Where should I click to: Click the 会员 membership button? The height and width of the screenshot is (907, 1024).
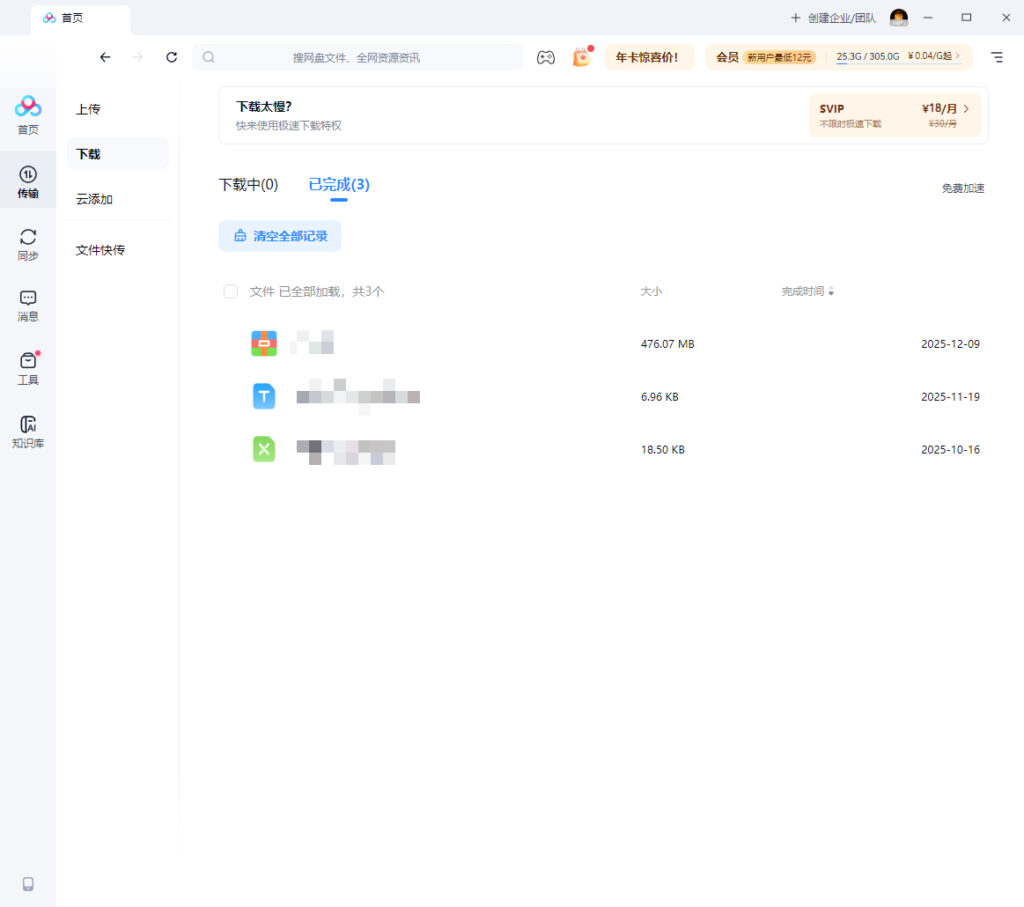727,57
